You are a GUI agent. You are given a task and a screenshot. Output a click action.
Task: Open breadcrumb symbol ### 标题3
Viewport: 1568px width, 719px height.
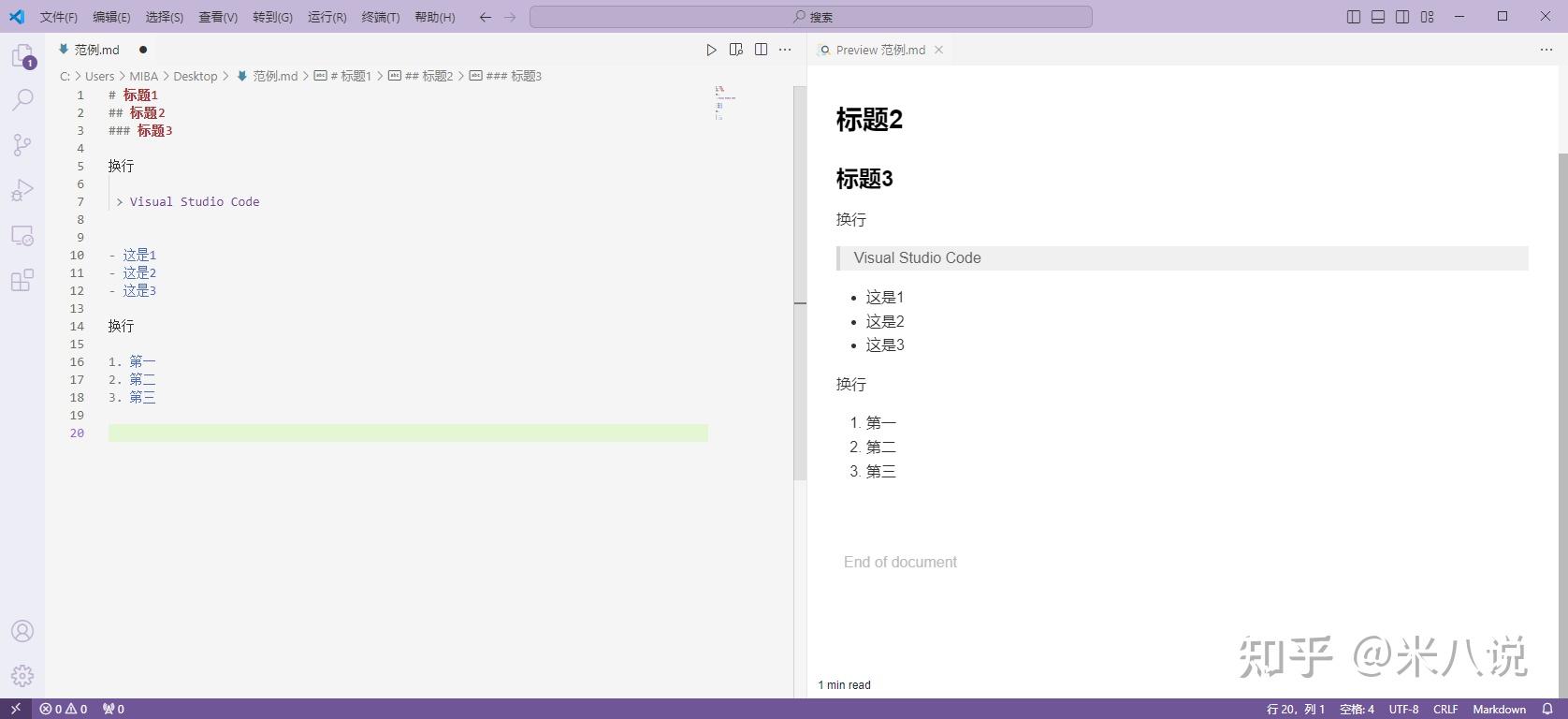505,76
